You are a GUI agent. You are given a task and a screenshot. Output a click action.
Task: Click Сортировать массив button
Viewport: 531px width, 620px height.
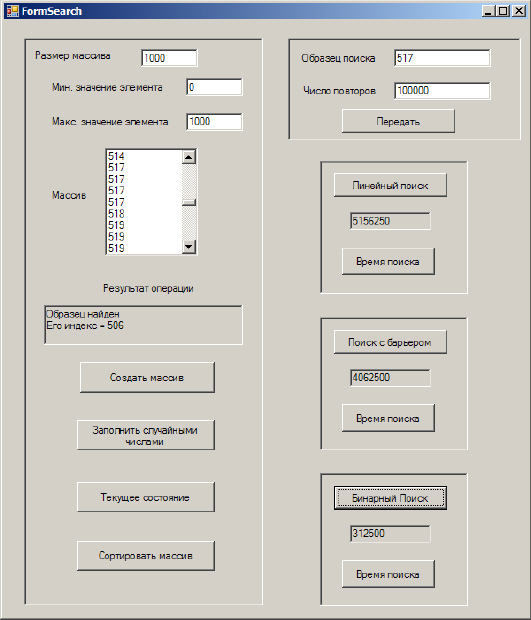pyautogui.click(x=146, y=556)
